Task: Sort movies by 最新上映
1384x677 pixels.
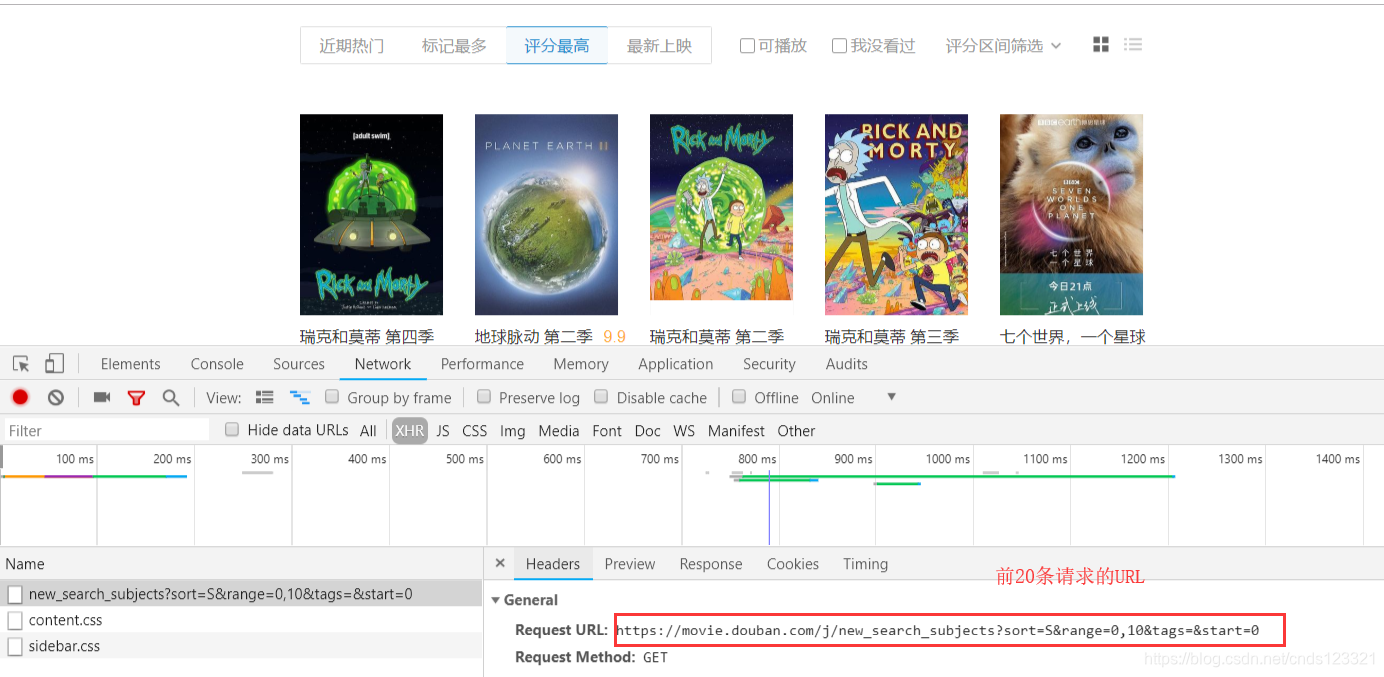Action: [659, 46]
